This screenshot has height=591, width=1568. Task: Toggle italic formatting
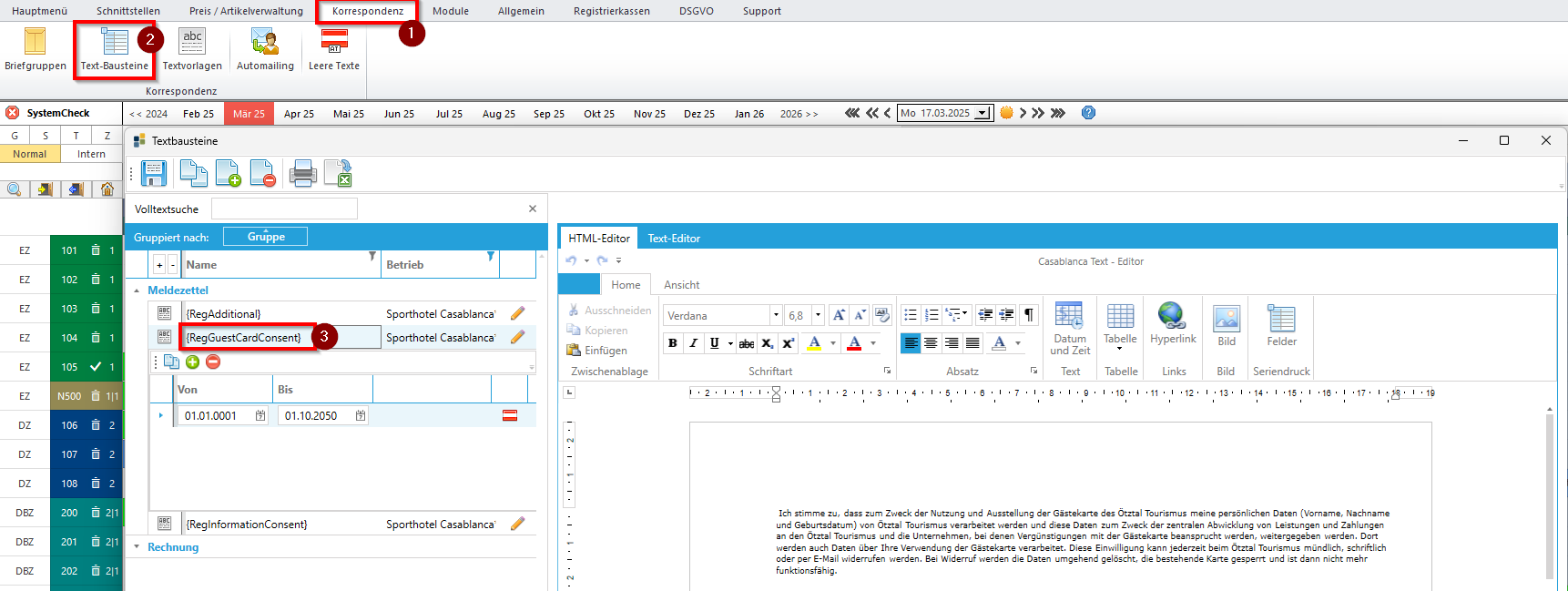[694, 343]
